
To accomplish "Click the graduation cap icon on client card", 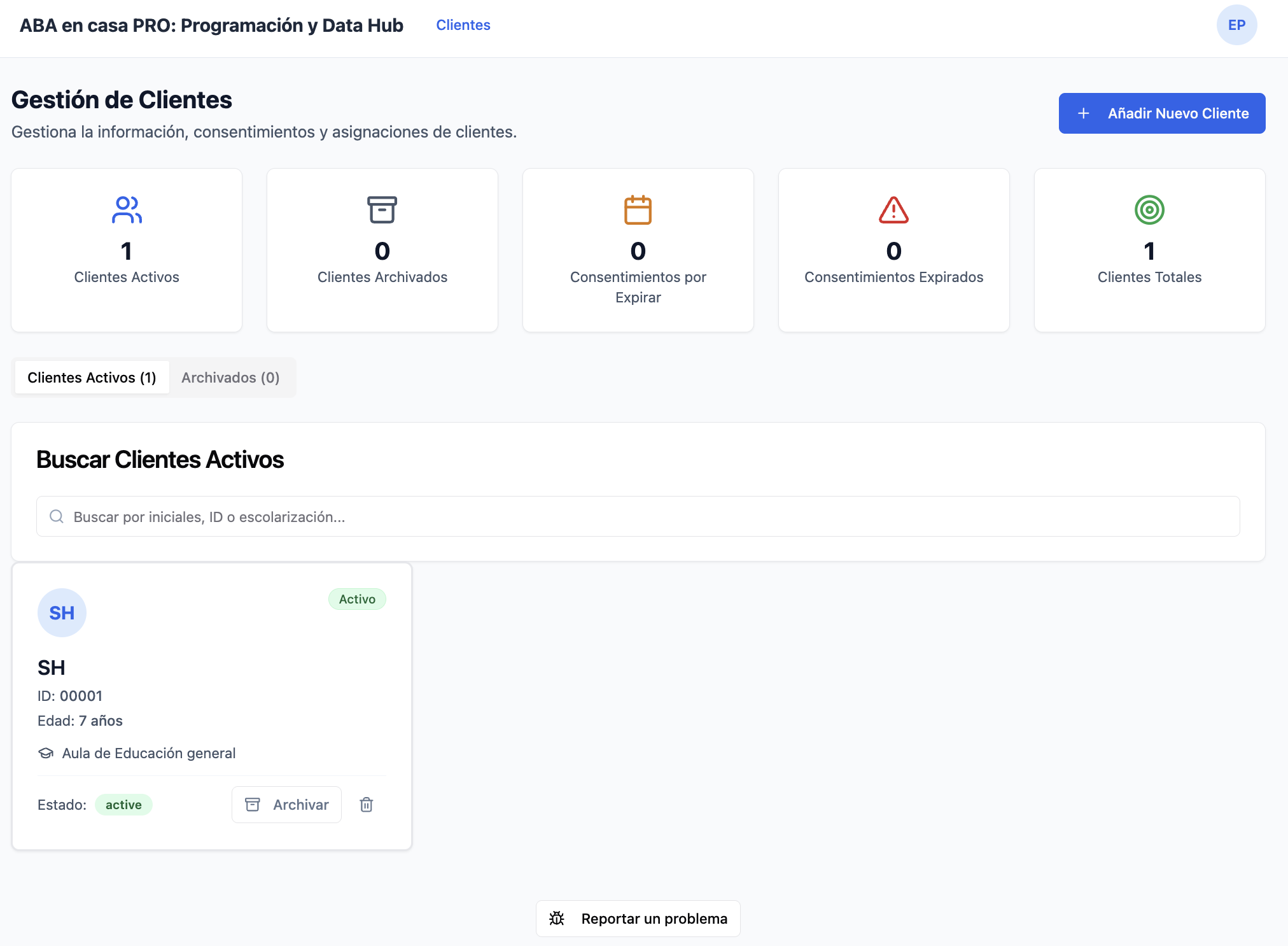I will tap(46, 753).
